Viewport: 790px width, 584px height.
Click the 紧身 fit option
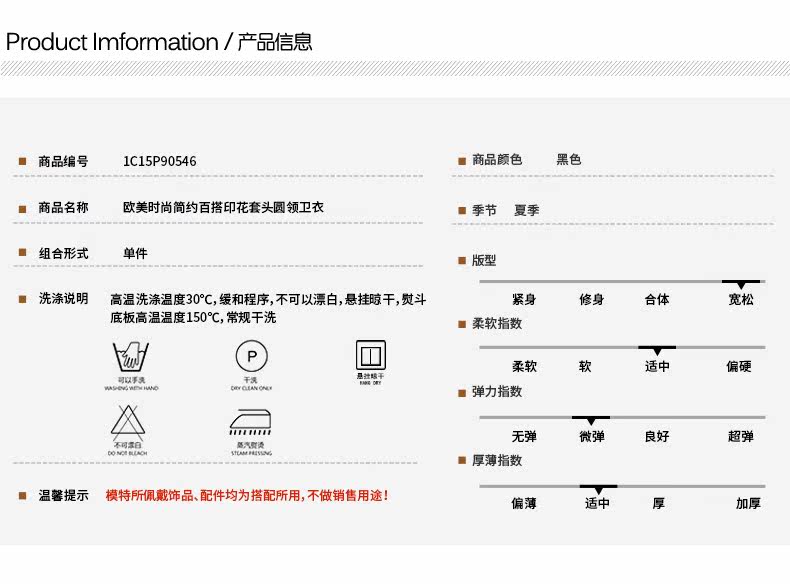(524, 299)
